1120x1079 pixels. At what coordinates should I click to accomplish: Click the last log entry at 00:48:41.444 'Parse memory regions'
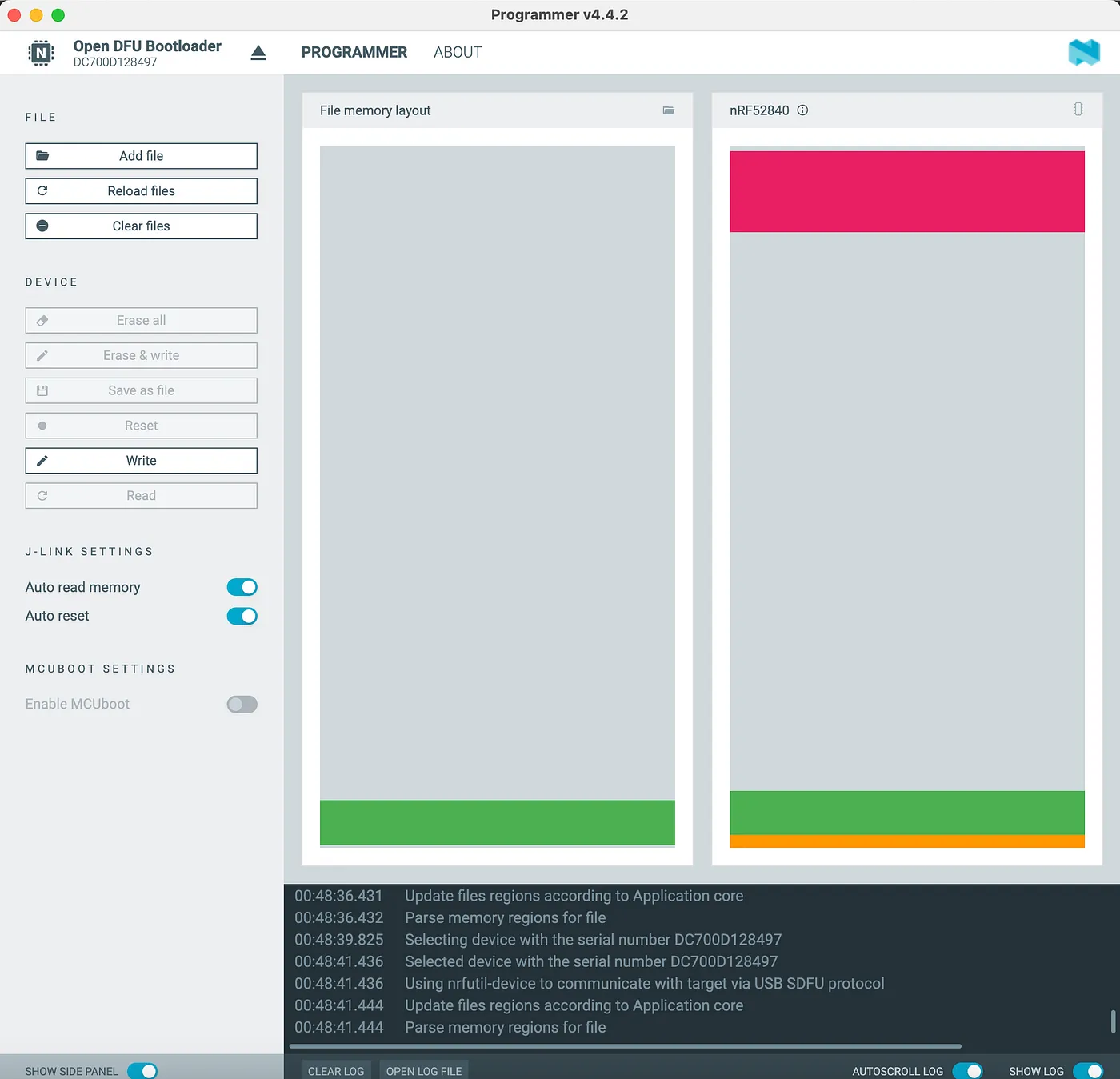[450, 1027]
